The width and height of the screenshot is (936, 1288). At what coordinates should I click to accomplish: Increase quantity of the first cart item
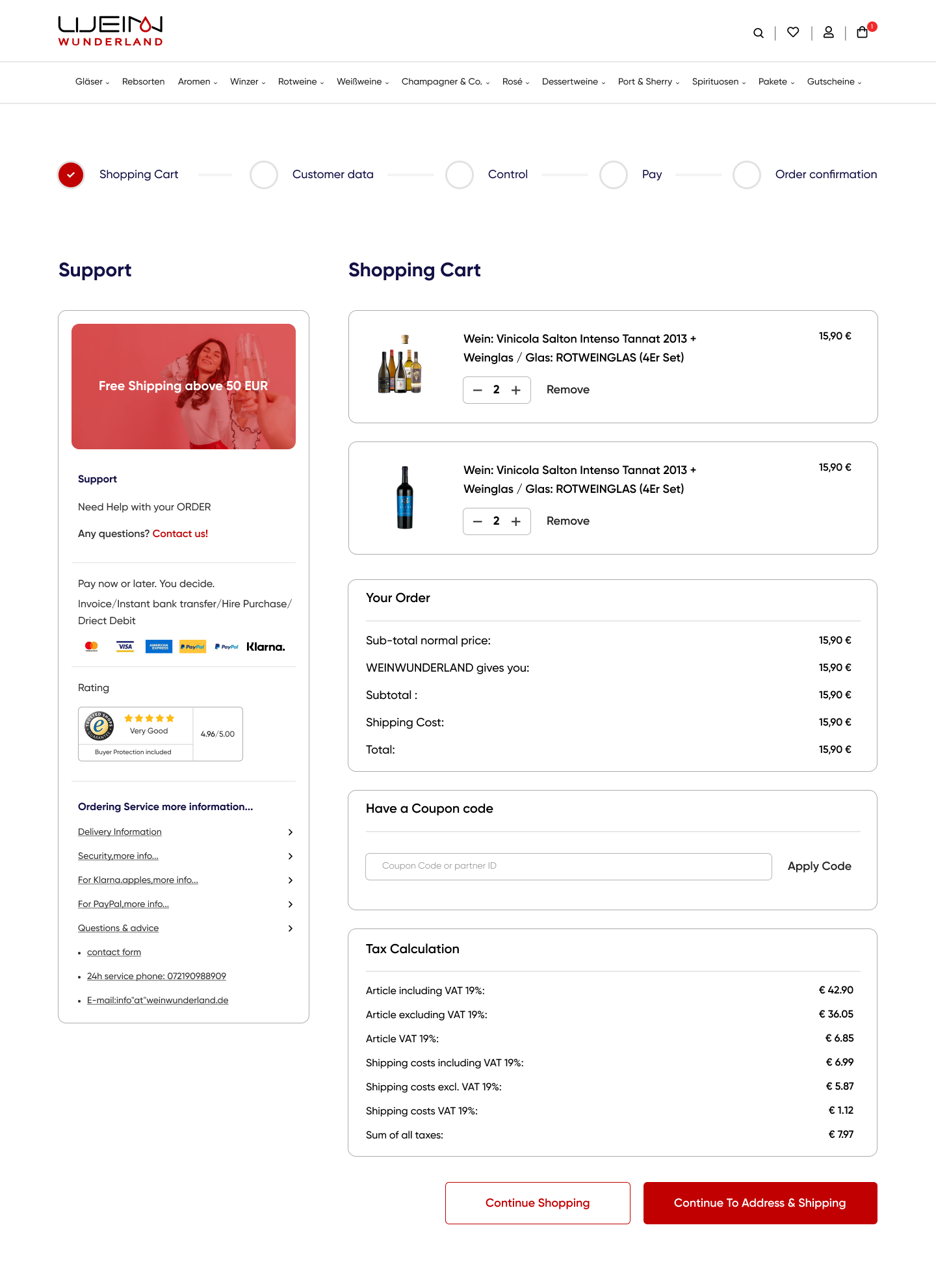[x=516, y=390]
